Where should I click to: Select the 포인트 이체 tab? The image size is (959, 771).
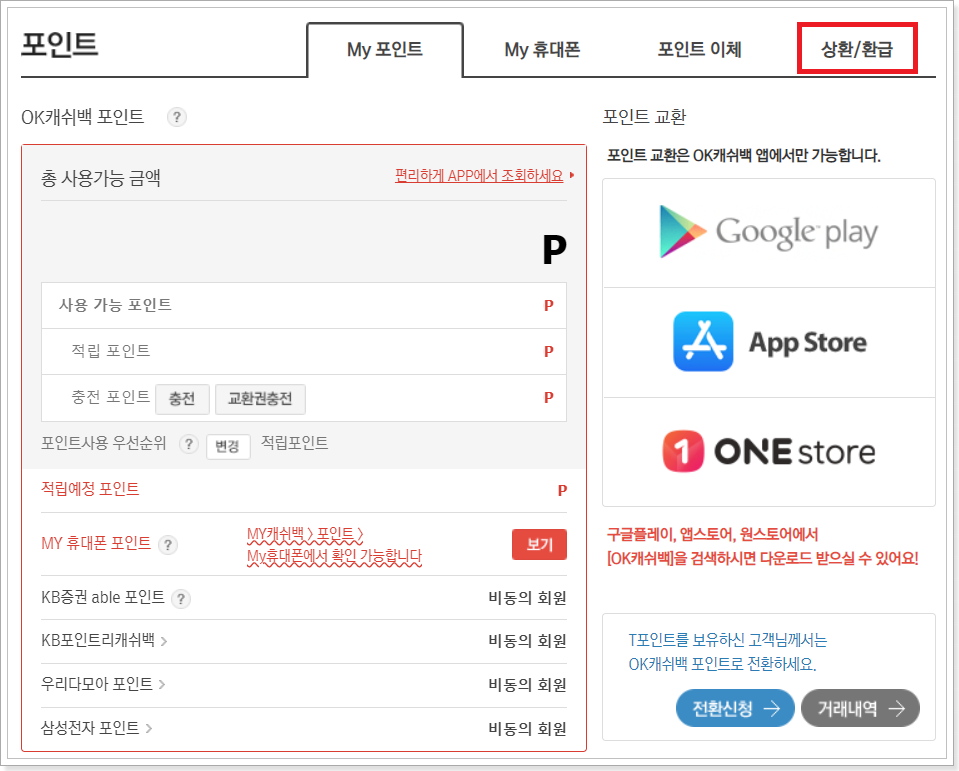coord(699,51)
